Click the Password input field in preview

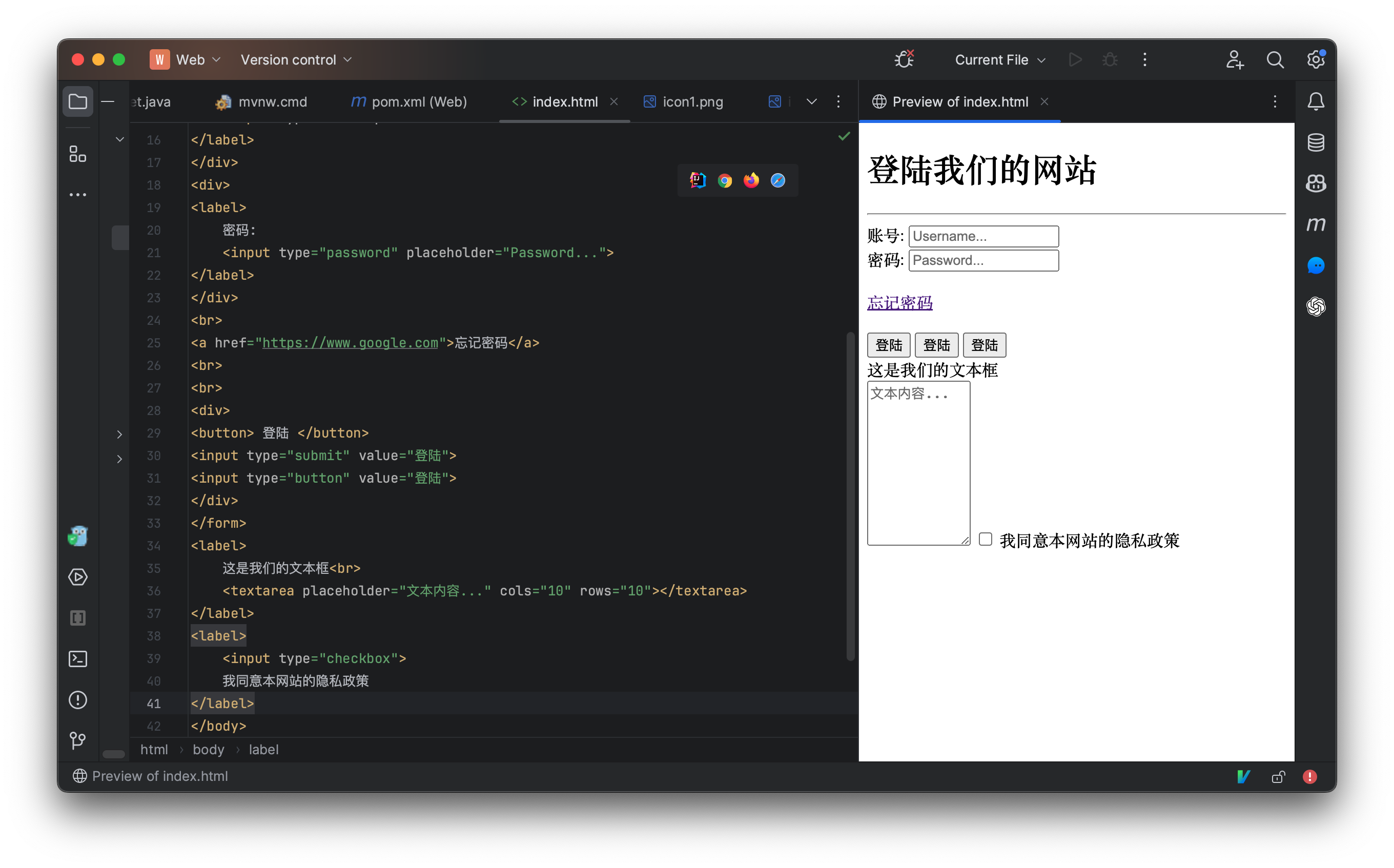coord(983,260)
